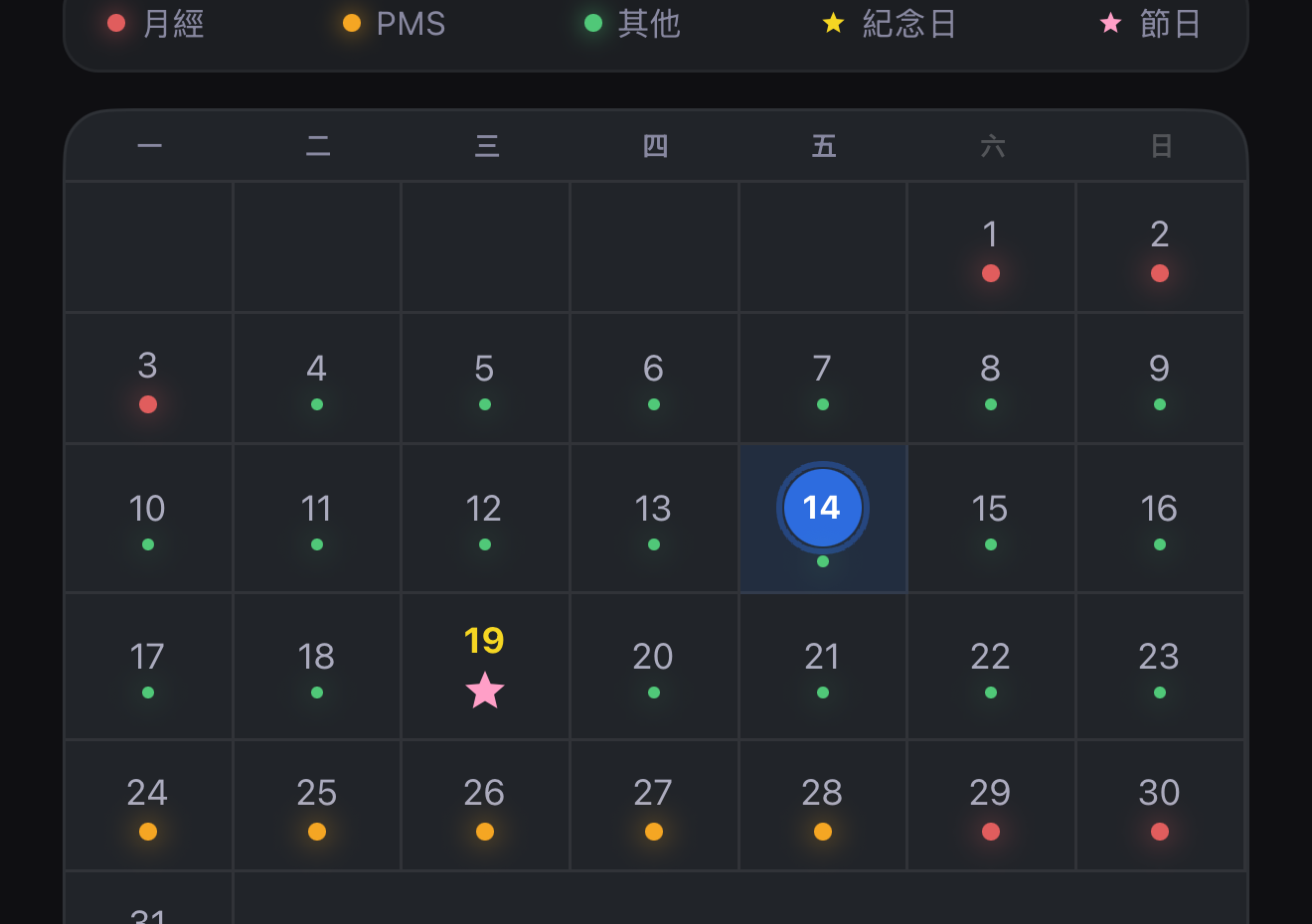Select calendar day 6
The height and width of the screenshot is (924, 1312).
tap(654, 378)
